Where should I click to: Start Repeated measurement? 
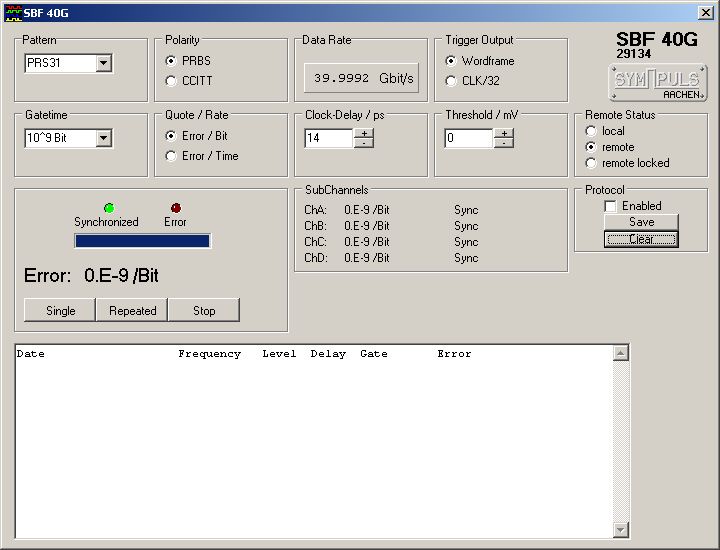click(x=132, y=310)
